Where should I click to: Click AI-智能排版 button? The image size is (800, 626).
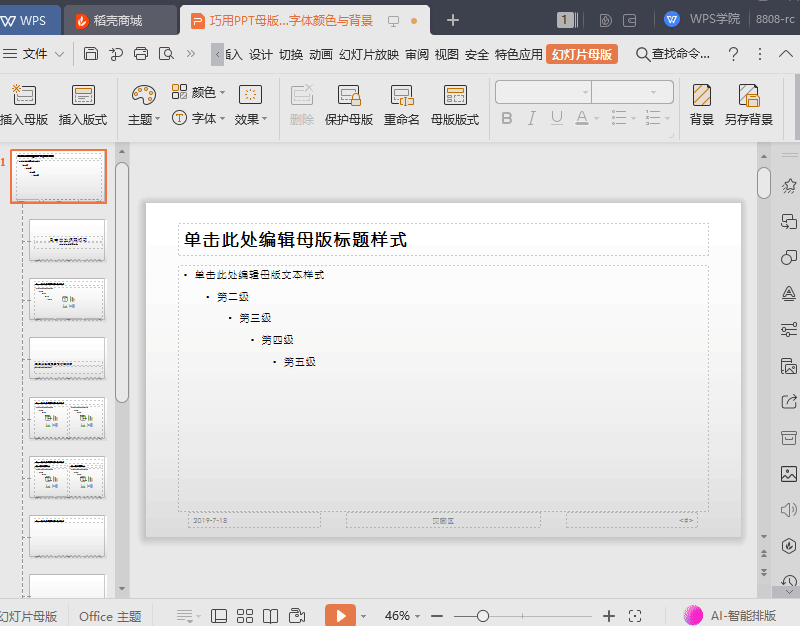730,615
